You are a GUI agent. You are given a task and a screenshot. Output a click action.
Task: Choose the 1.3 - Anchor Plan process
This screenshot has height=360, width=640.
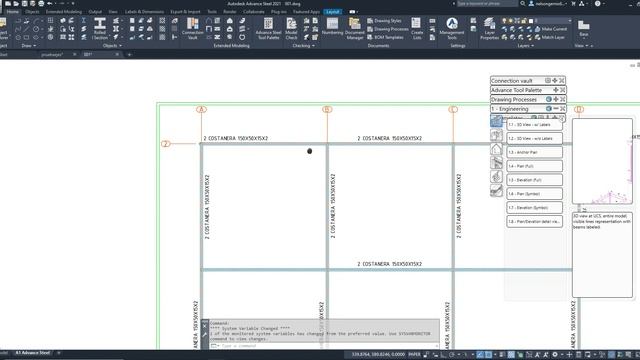pos(534,152)
